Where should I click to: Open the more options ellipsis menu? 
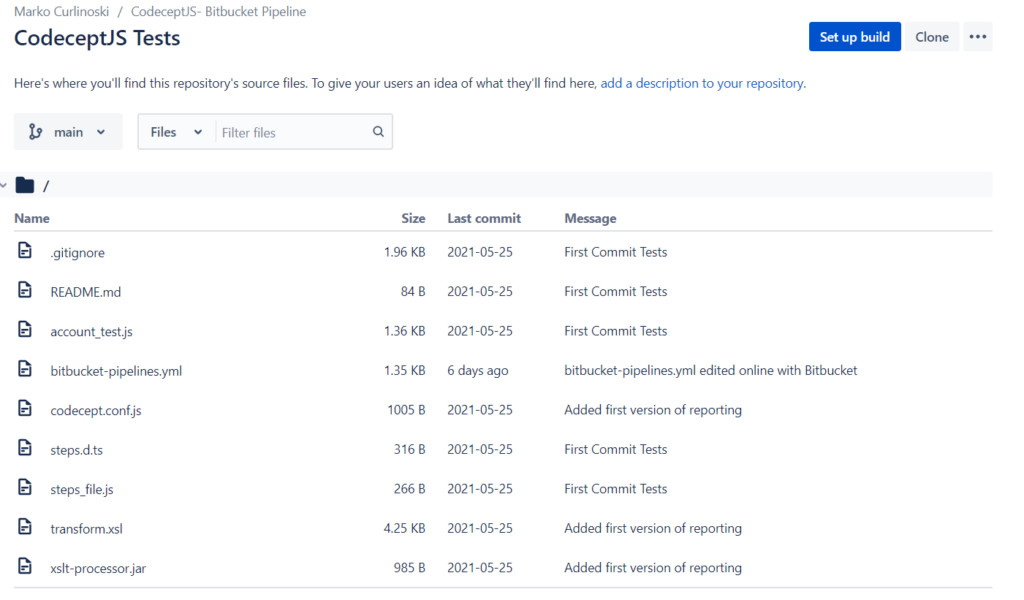pos(976,36)
